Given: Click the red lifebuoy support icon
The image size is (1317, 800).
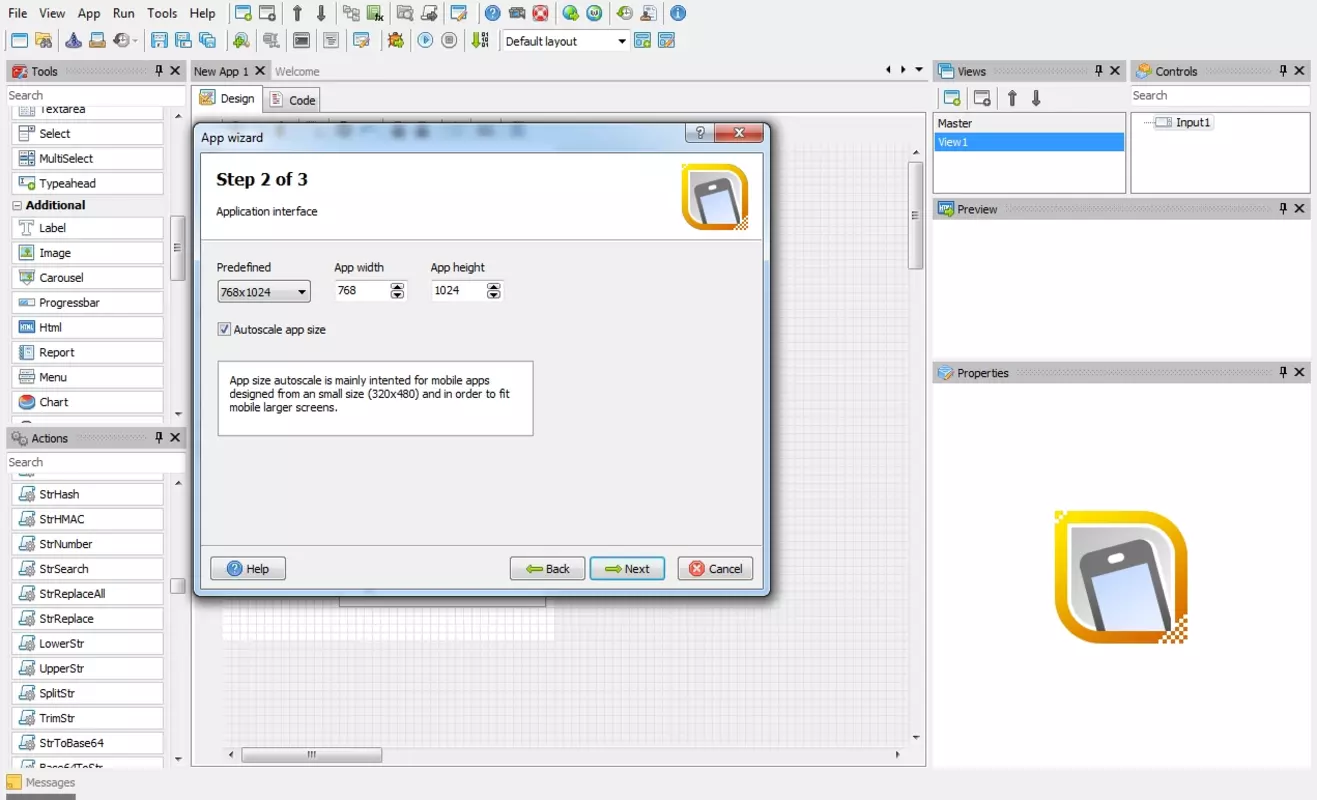Looking at the screenshot, I should (x=540, y=13).
